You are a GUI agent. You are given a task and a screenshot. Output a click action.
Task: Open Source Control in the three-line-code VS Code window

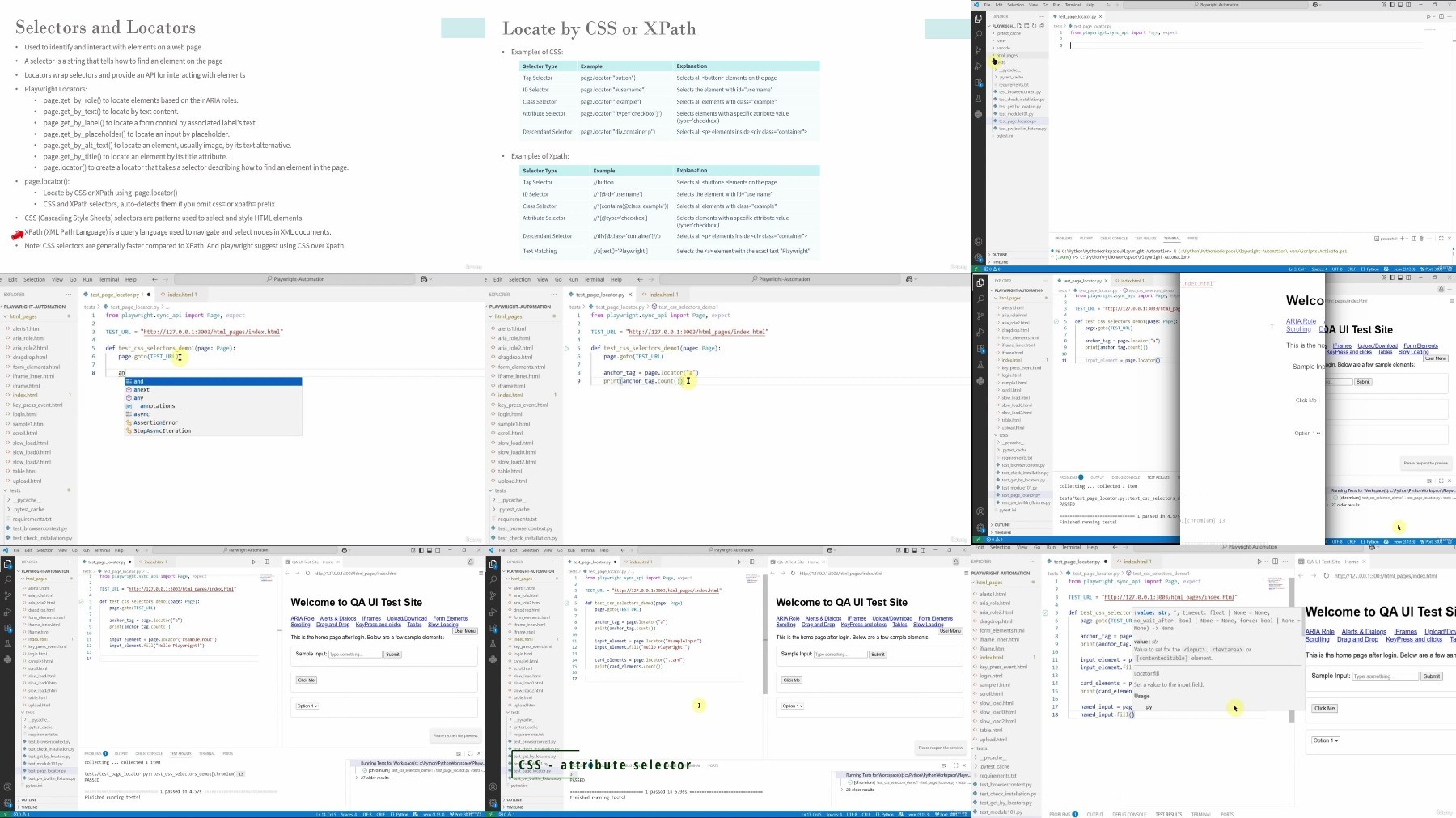coord(978,50)
